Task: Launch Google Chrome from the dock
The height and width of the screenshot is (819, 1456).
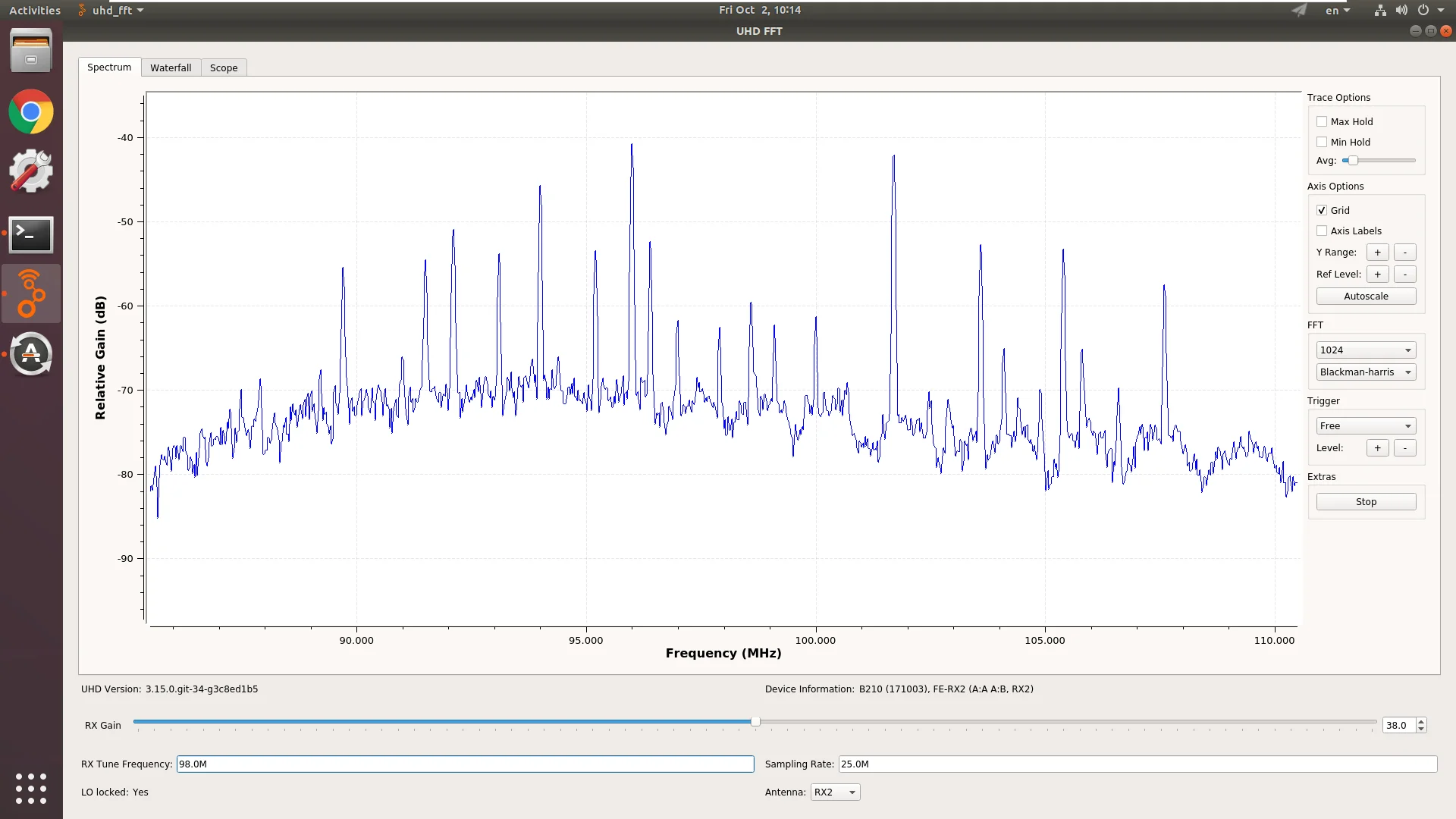Action: 31,112
